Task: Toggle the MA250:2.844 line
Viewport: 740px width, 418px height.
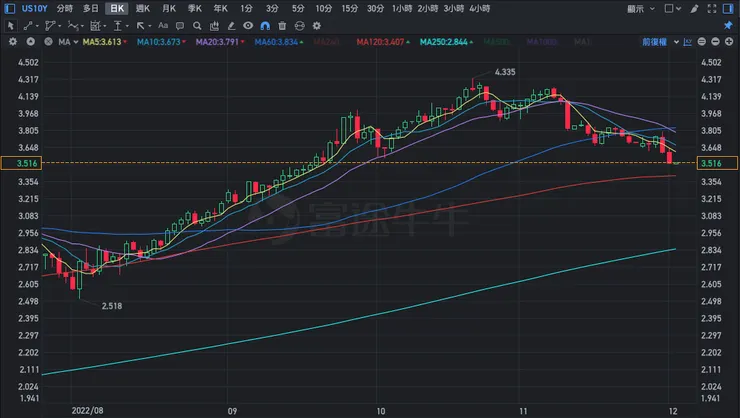Action: pos(446,42)
